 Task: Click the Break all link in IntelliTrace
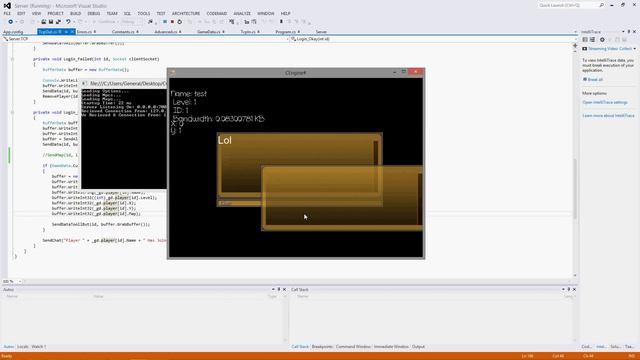pos(595,80)
